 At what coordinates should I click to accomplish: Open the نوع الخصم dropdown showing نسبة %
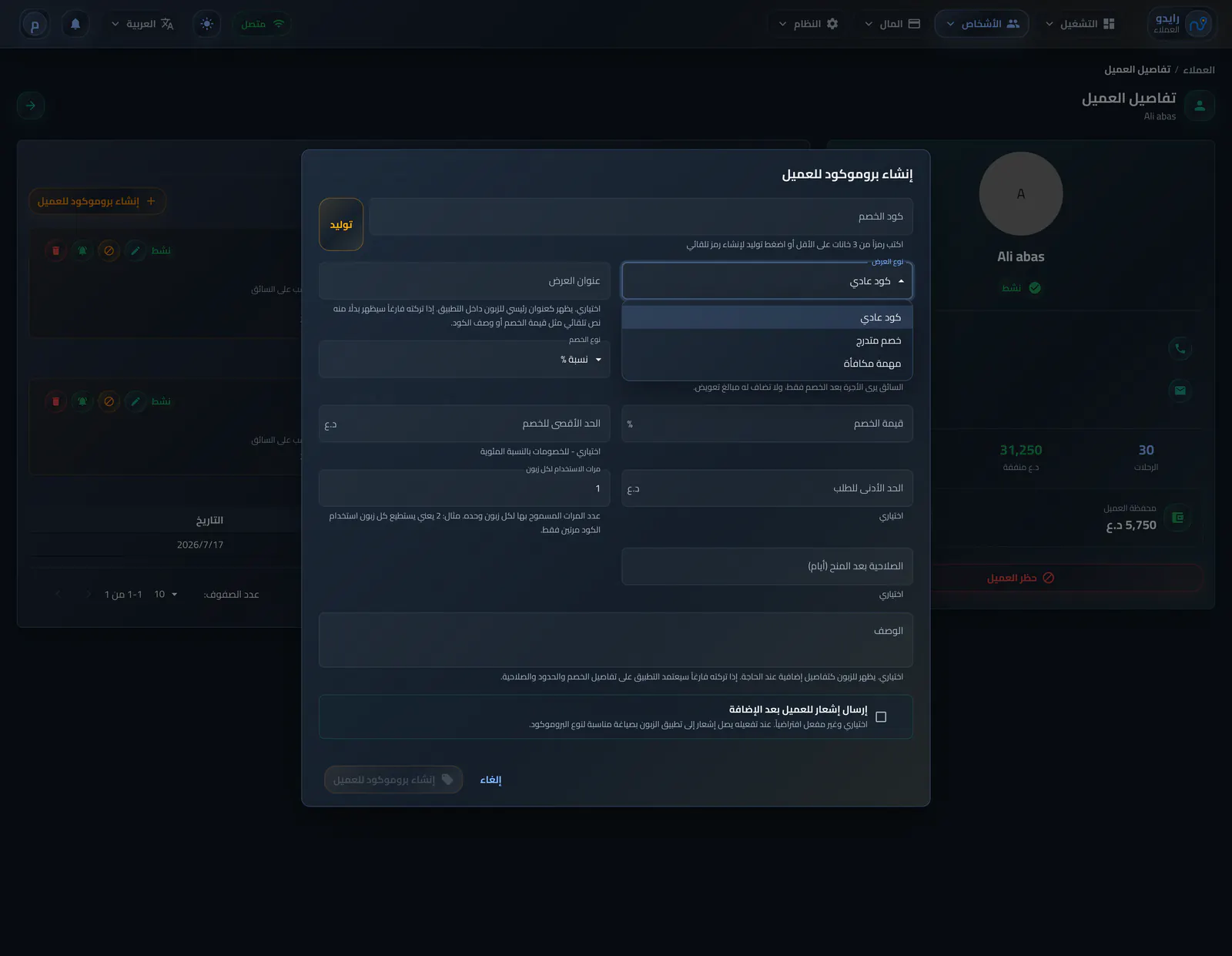[x=464, y=360]
